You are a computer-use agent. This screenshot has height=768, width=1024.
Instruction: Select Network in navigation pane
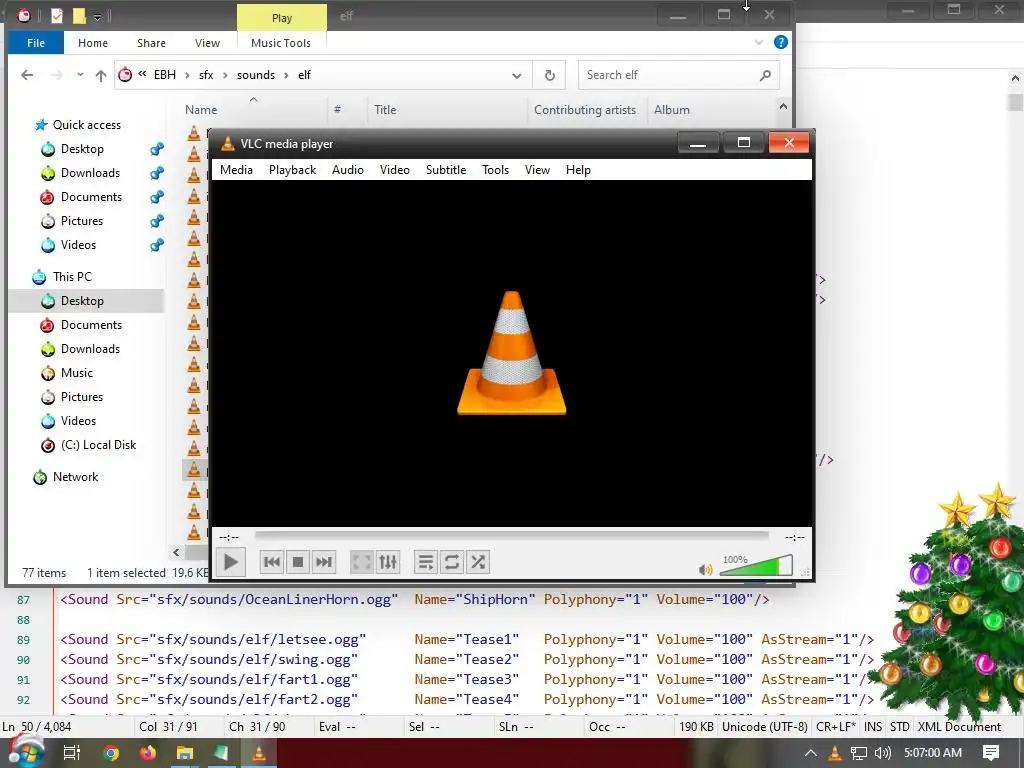[75, 477]
